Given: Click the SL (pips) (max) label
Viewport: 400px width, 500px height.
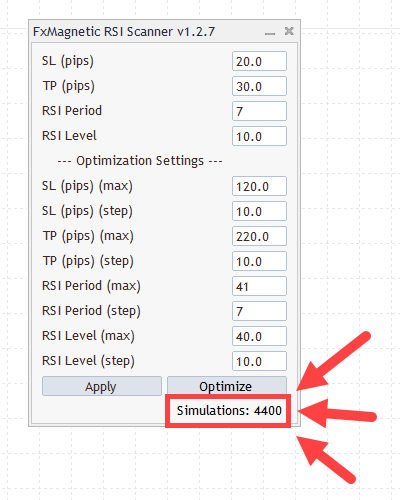Looking at the screenshot, I should click(x=87, y=186).
